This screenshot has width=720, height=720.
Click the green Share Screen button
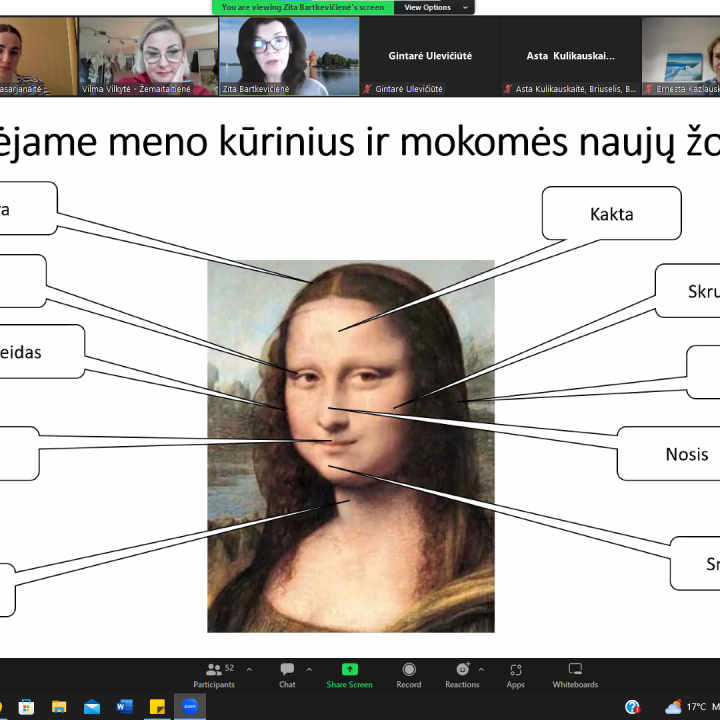tap(349, 675)
